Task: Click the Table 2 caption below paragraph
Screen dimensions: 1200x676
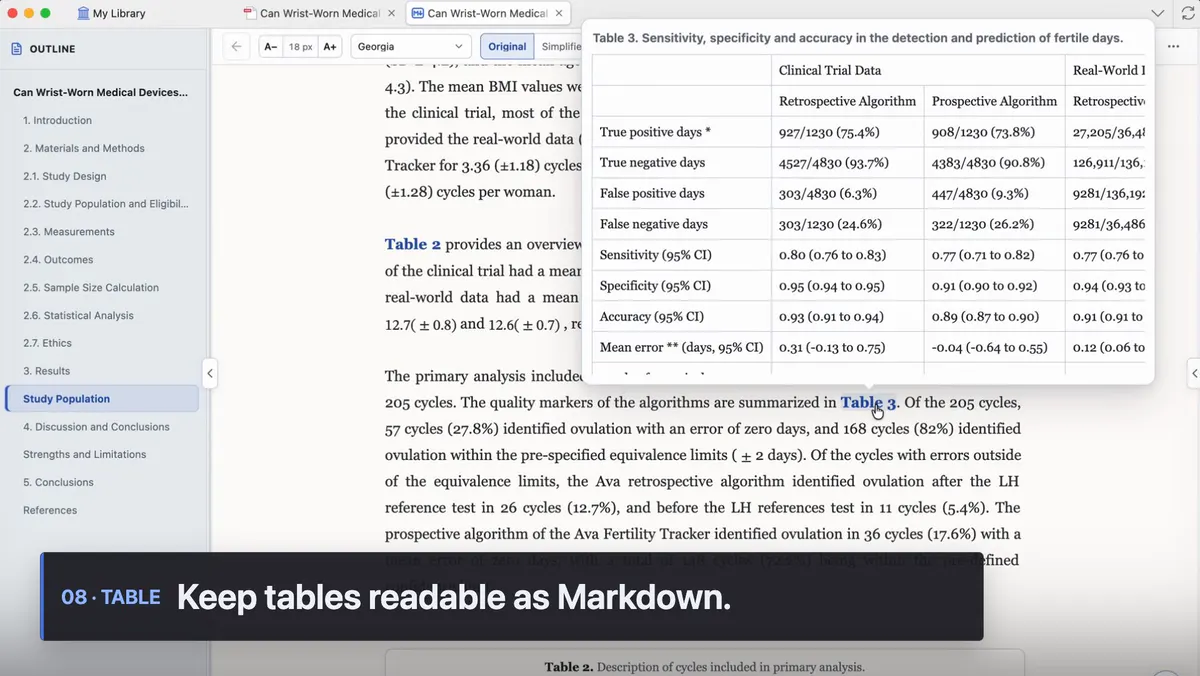Action: (704, 667)
